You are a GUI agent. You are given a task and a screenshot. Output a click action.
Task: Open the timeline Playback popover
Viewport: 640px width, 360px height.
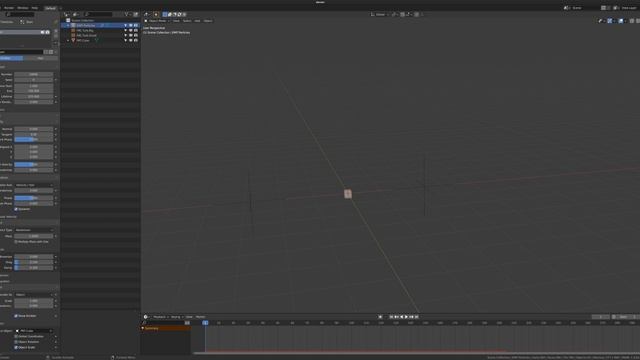point(160,317)
